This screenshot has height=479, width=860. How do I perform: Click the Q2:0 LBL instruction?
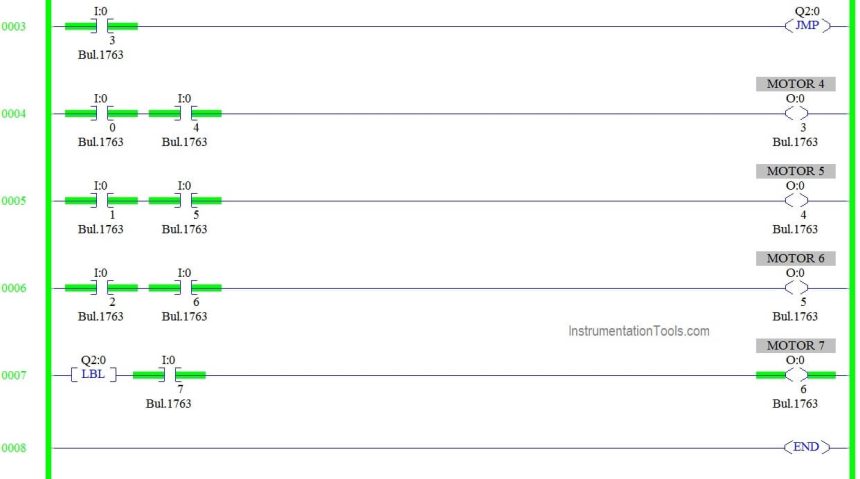(x=93, y=375)
